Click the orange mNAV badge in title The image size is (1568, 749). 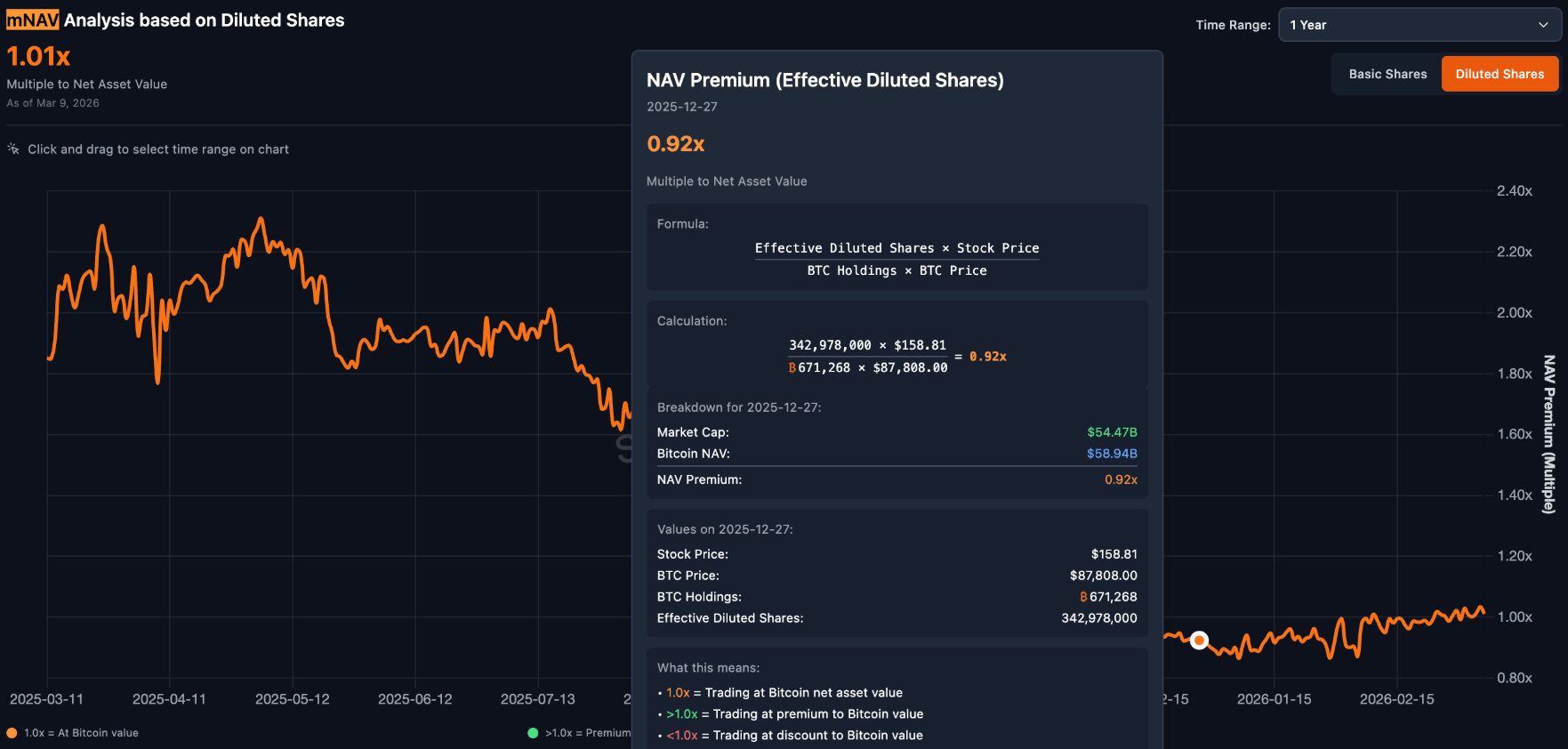(x=33, y=20)
